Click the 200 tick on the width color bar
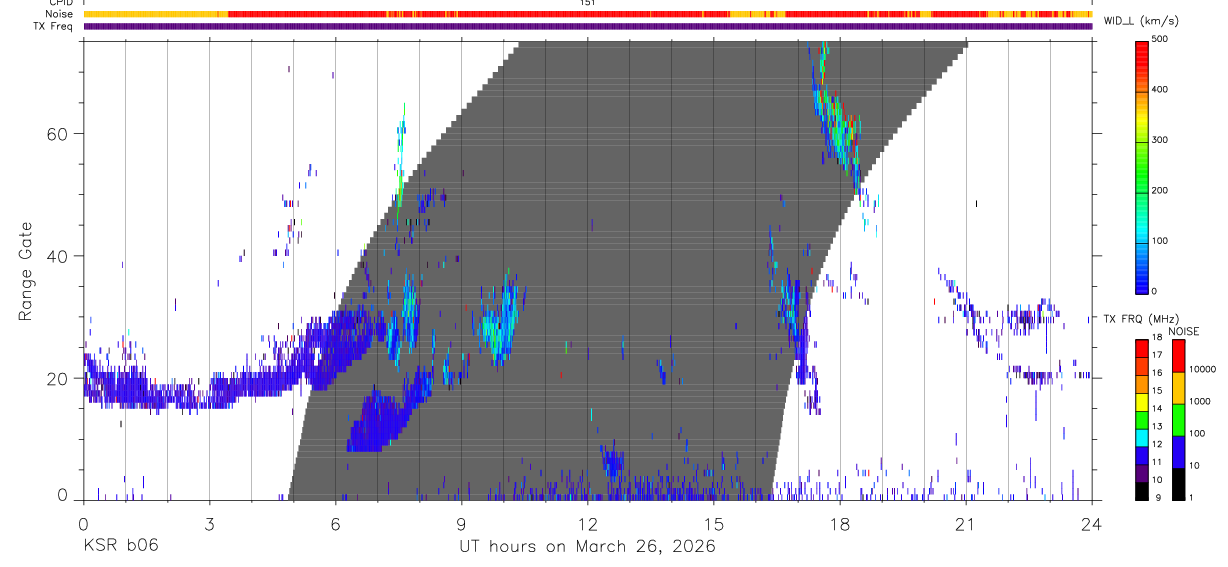Viewport: 1228px width, 567px height. tap(1159, 190)
